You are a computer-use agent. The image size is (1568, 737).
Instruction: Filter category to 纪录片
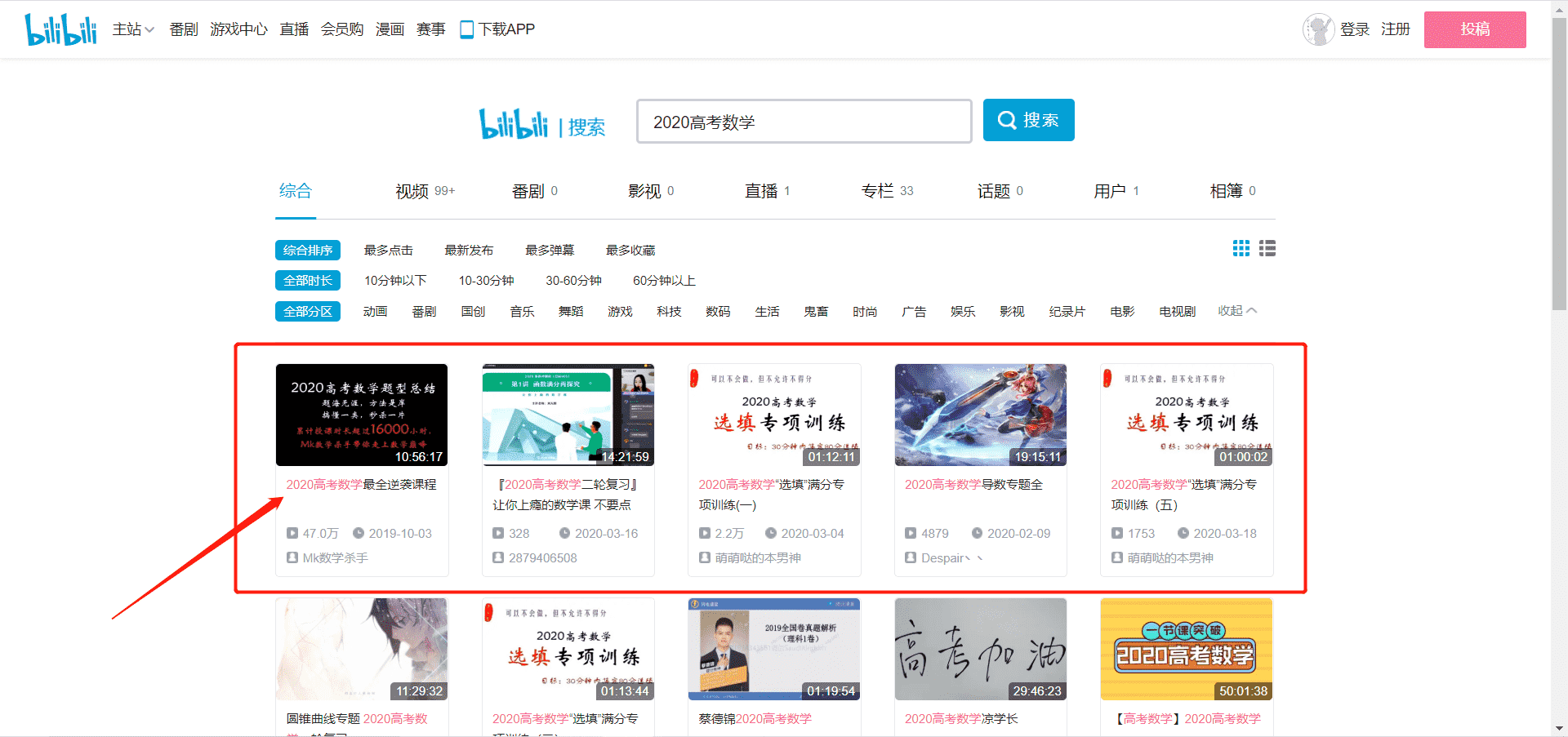point(1067,311)
